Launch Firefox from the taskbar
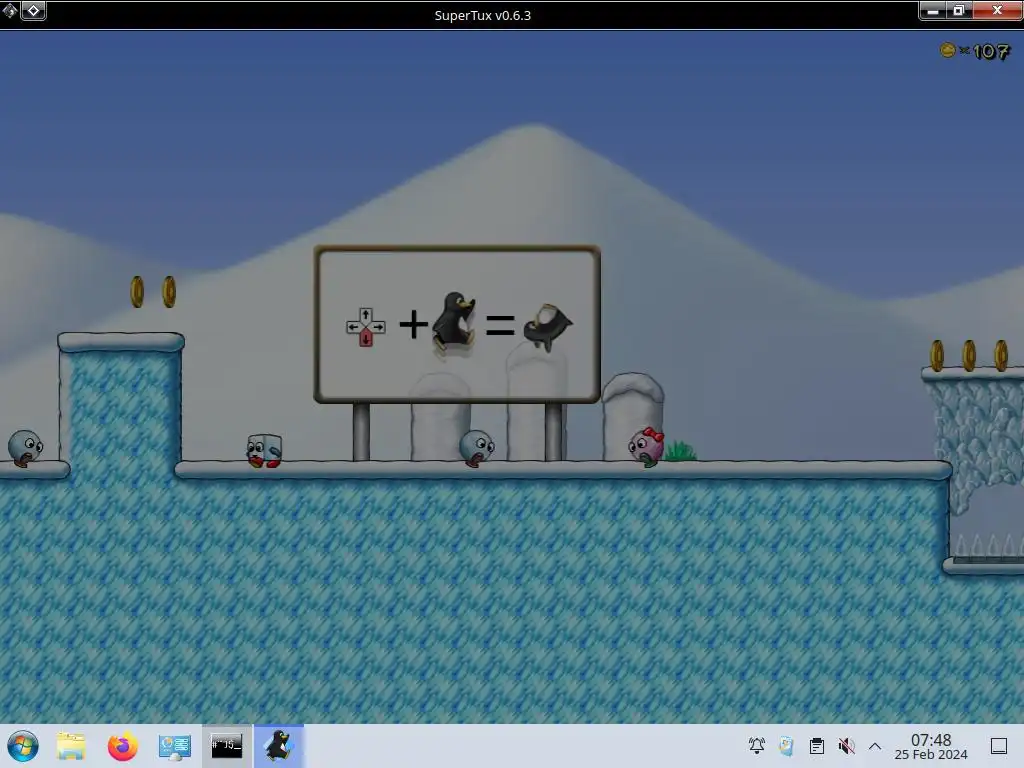 point(123,746)
